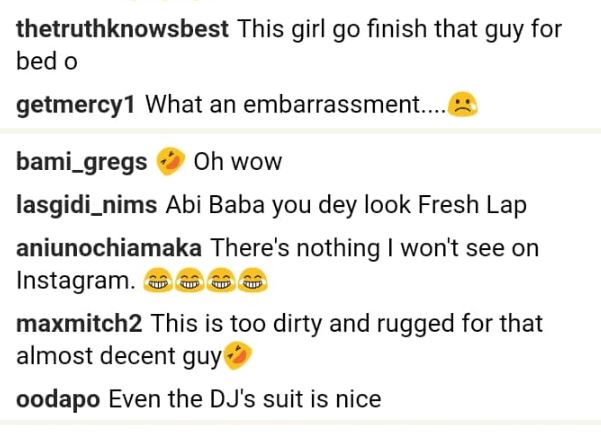View oodapo's profile
This screenshot has width=601, height=432.
point(58,399)
